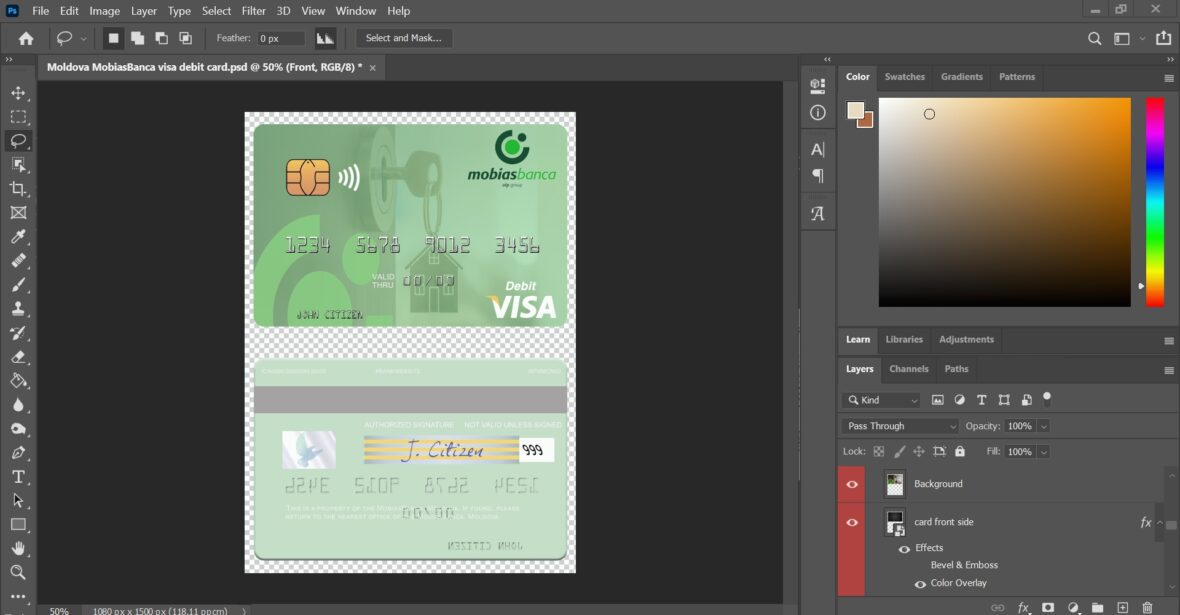Open the Character panel icon

[x=817, y=149]
